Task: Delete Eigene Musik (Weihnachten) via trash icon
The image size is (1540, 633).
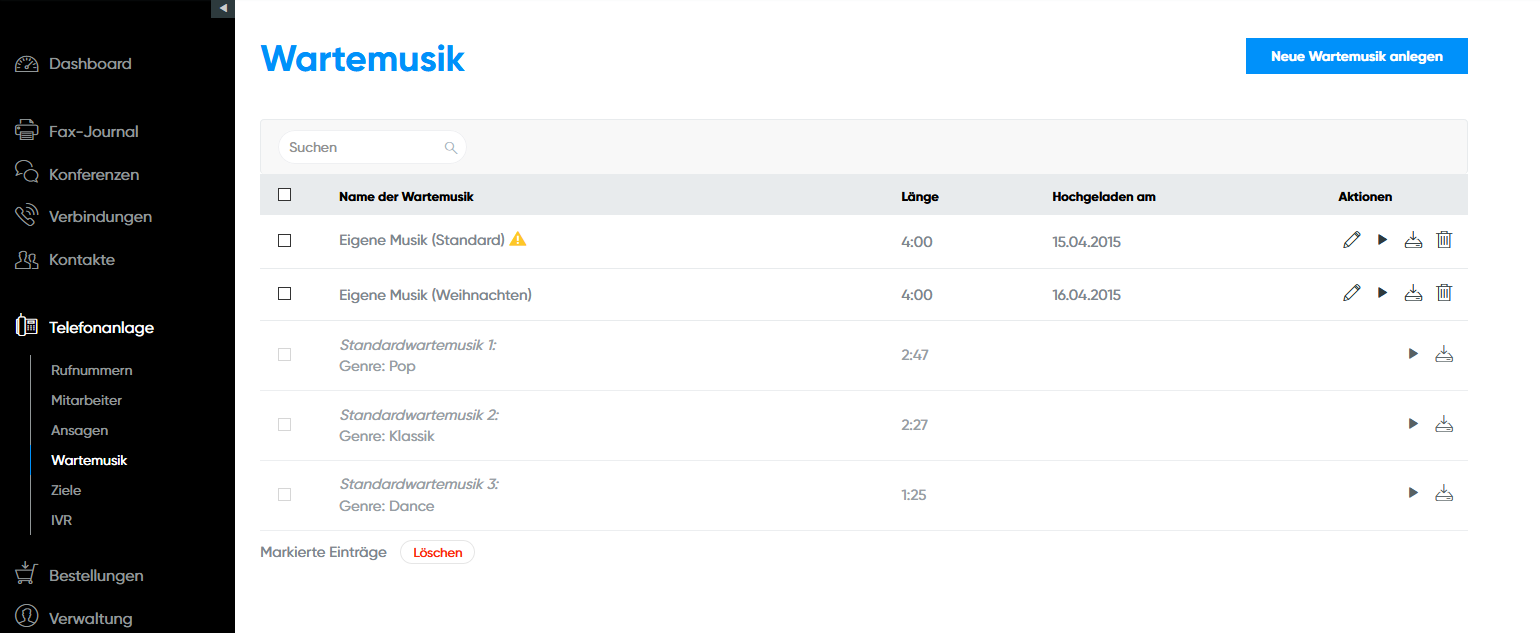Action: [1444, 293]
